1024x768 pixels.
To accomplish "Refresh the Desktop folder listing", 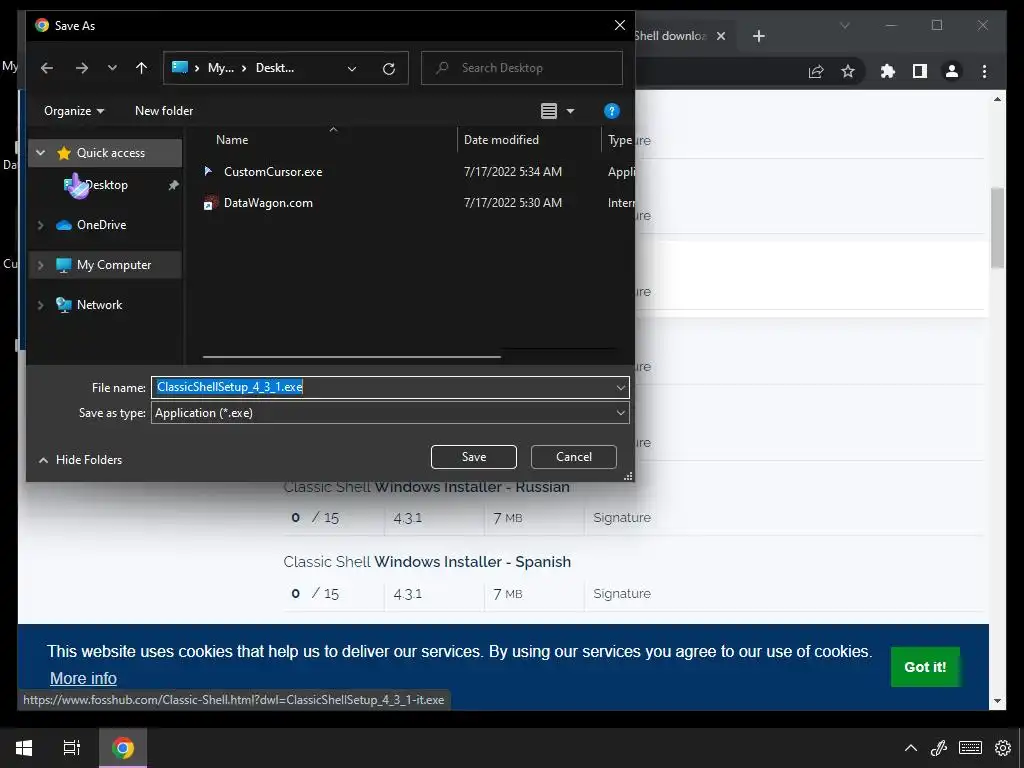I will (x=389, y=69).
